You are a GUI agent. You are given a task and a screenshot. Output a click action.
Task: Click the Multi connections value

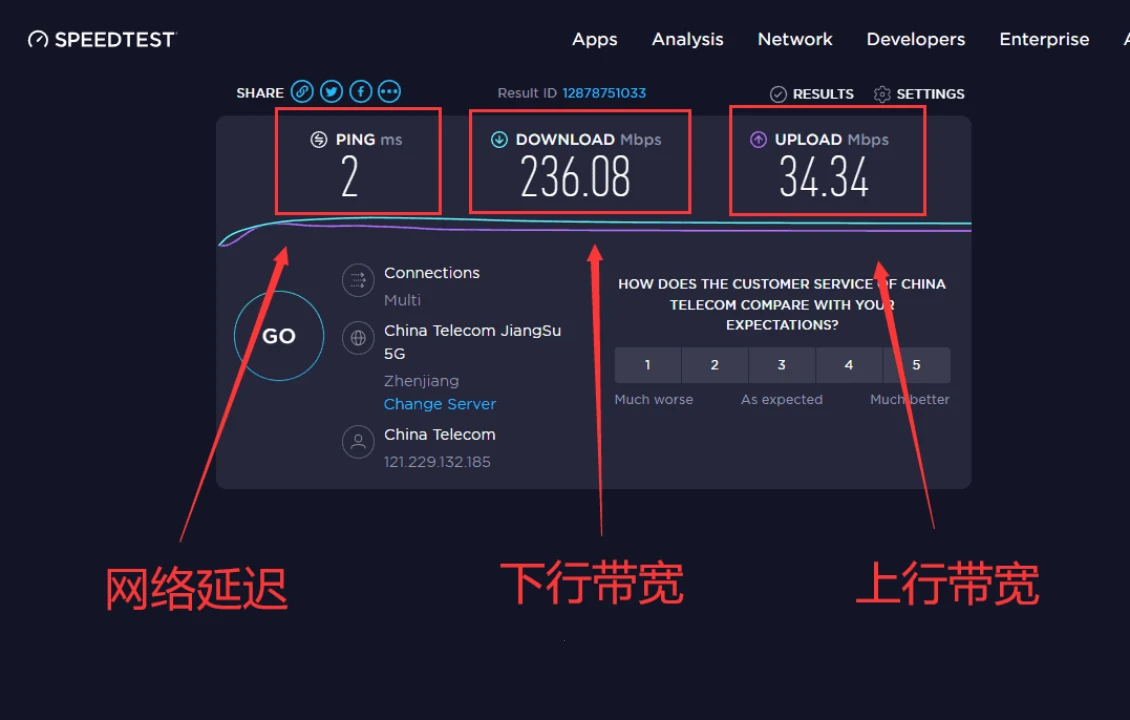pos(402,301)
